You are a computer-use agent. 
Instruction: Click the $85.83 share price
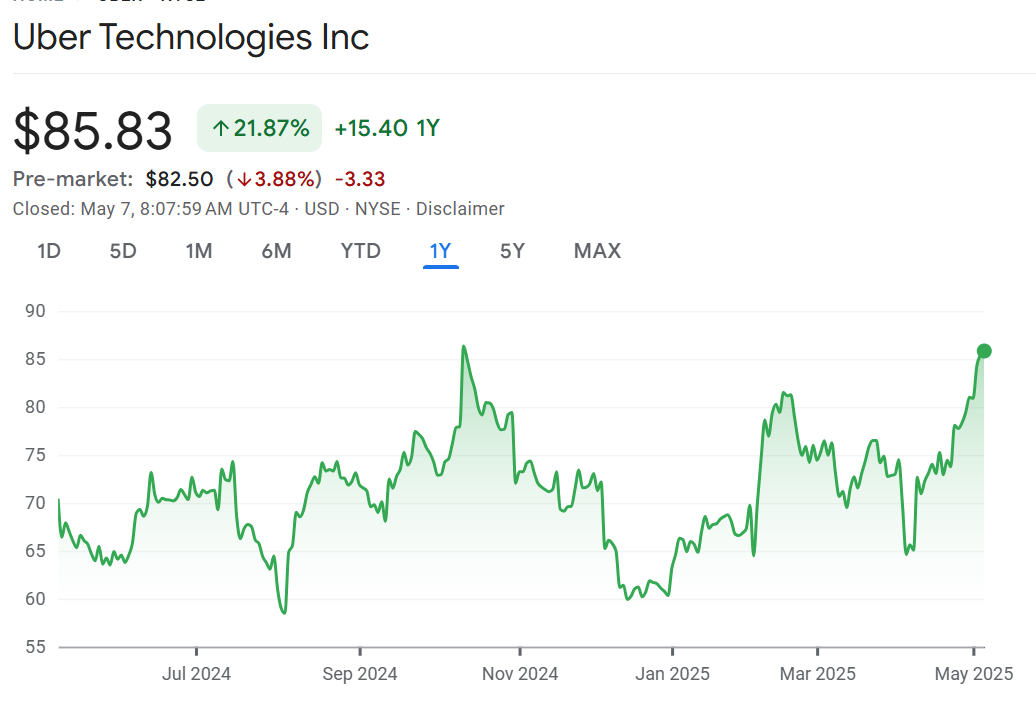pos(93,130)
